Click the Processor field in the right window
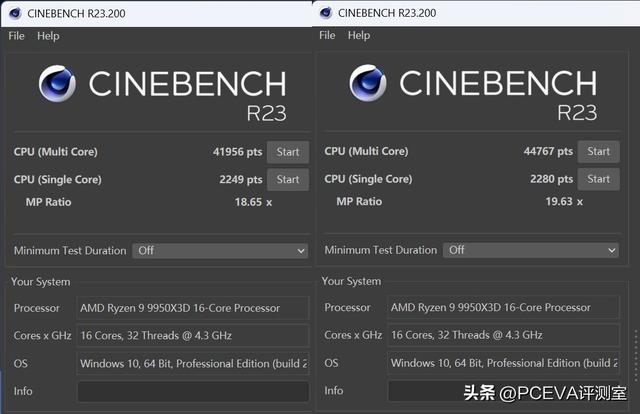This screenshot has width=640, height=414. 503,307
